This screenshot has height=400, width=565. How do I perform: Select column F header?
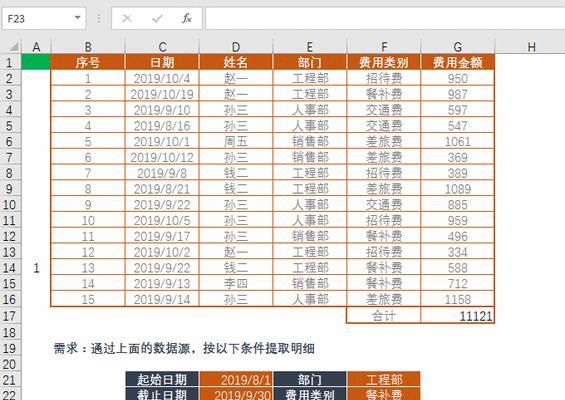384,47
